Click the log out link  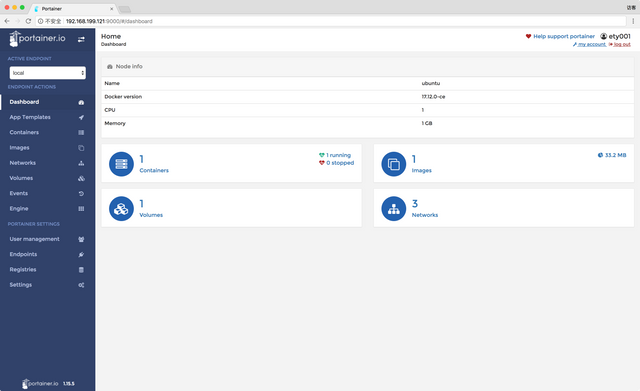pyautogui.click(x=622, y=44)
